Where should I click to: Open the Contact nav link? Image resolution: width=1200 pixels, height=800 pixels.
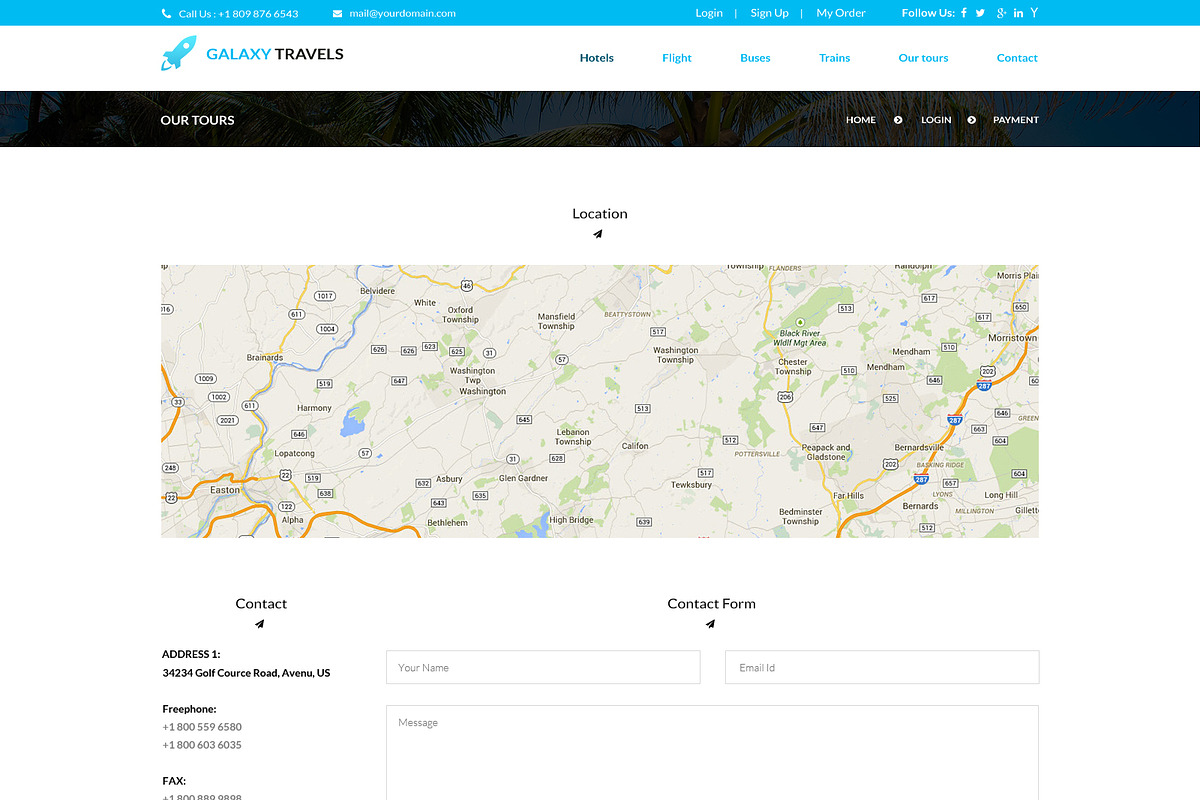(x=1017, y=58)
